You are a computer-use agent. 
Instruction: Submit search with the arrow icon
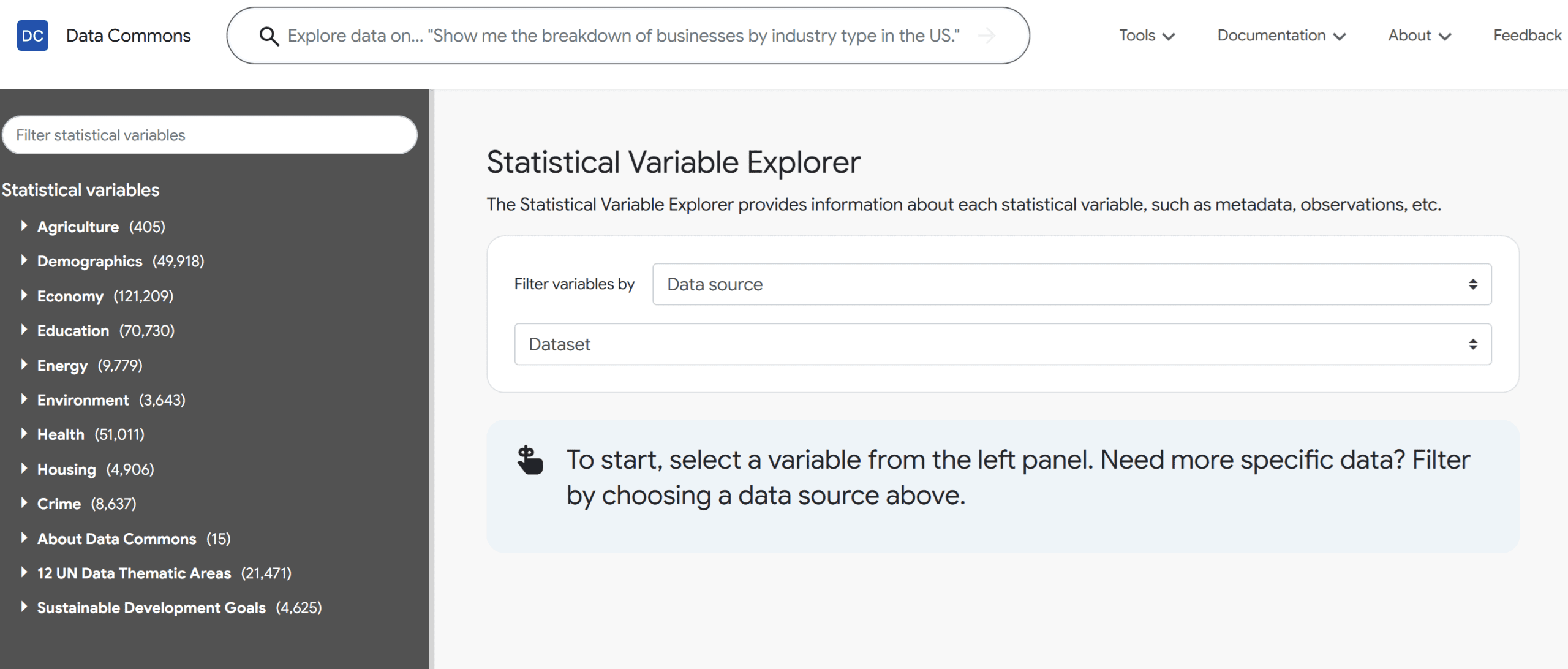pos(987,36)
